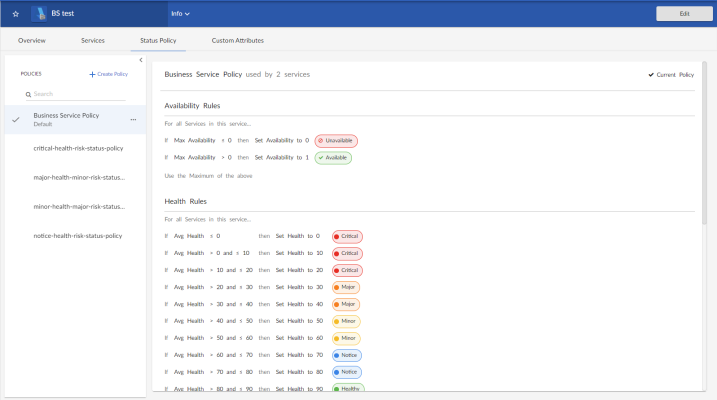Image resolution: width=717 pixels, height=400 pixels.
Task: Select Business Service Policy in the list
Action: [x=75, y=119]
